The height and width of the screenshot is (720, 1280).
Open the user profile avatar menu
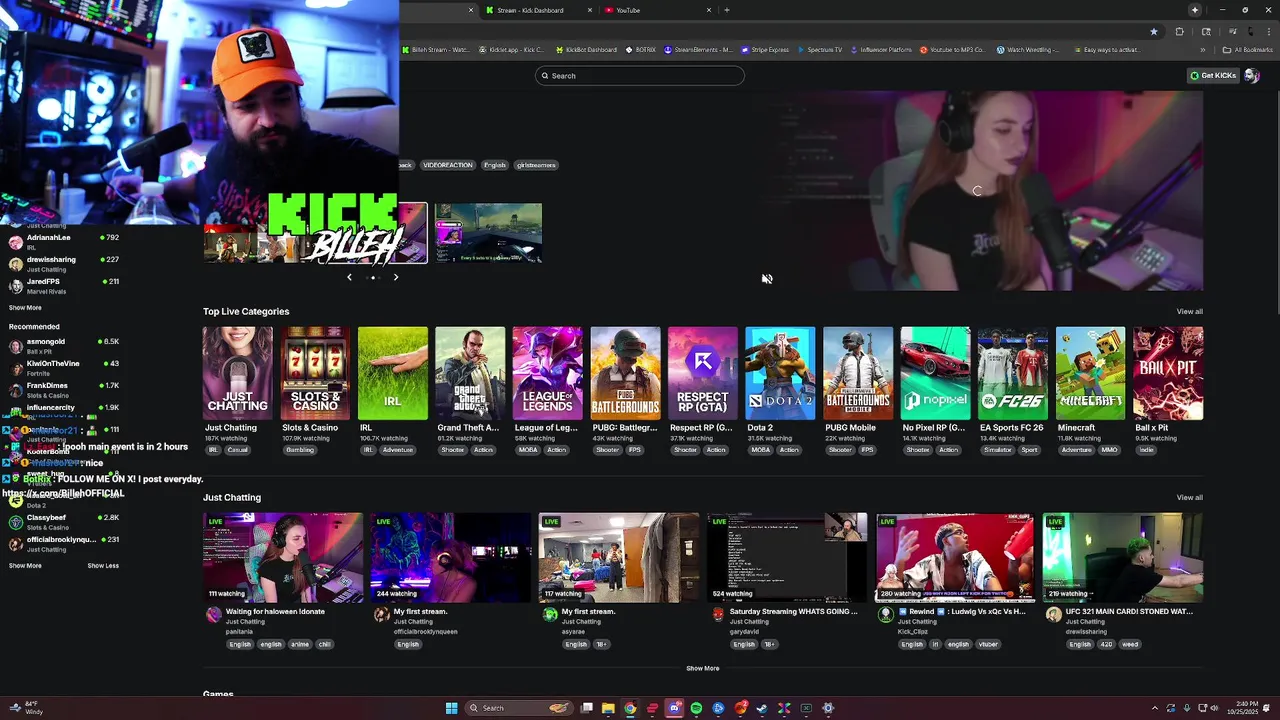1251,76
